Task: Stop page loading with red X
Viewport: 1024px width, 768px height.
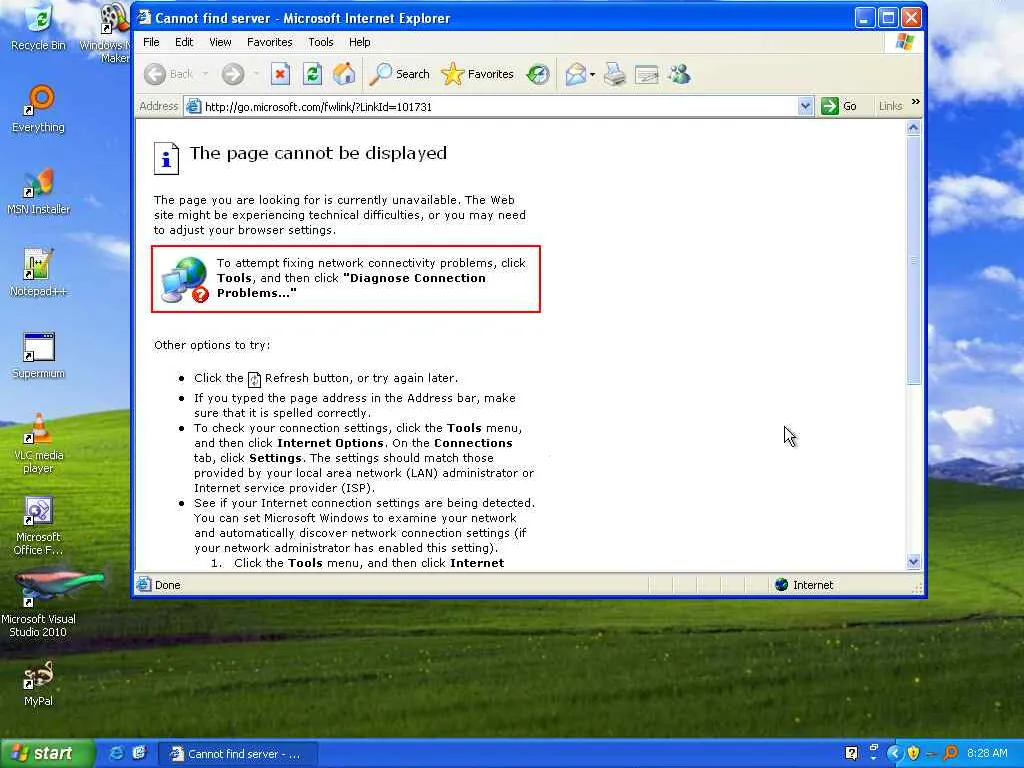Action: point(280,74)
